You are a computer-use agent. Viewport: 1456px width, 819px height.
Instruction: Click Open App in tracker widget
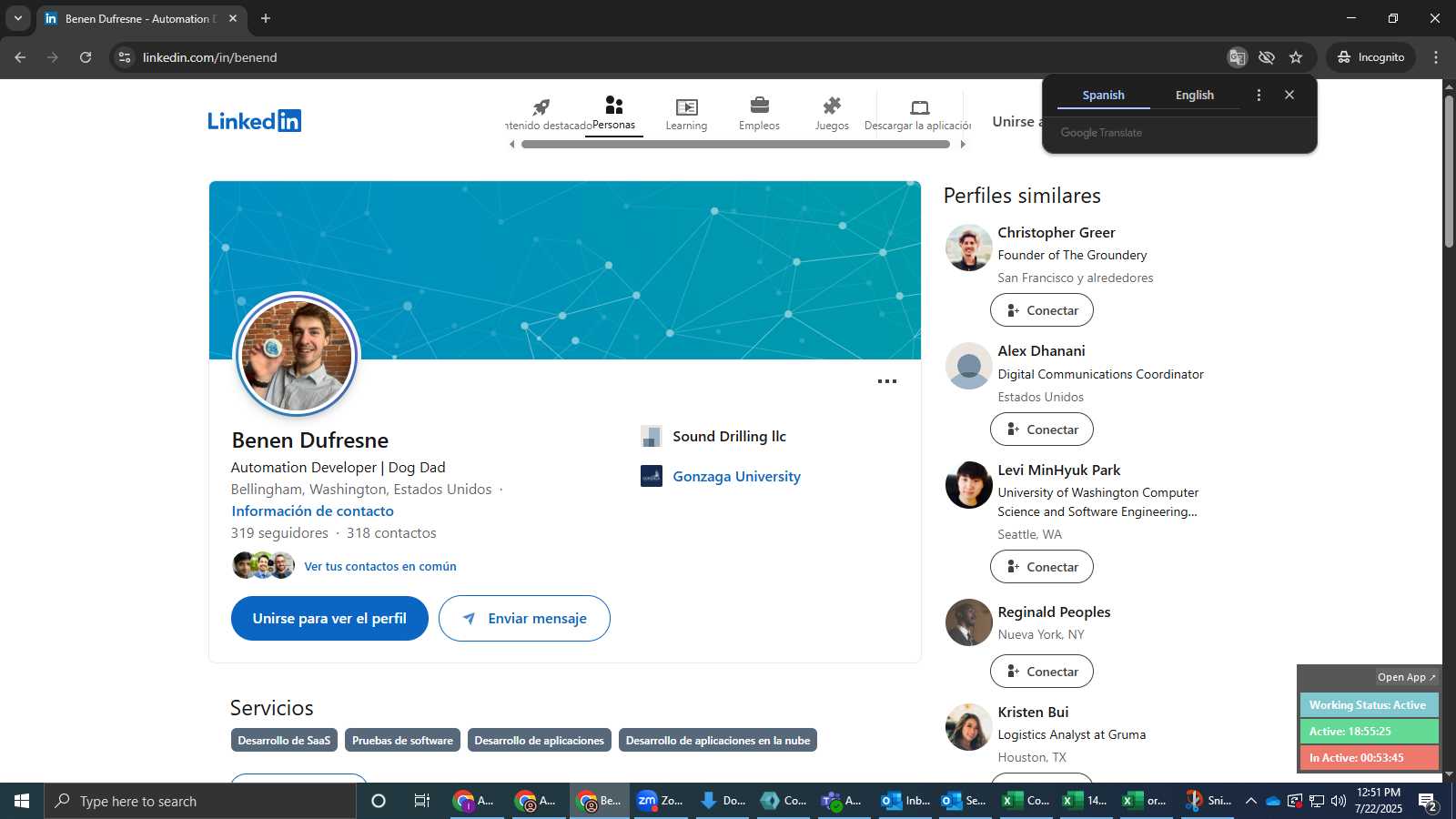click(x=1406, y=677)
